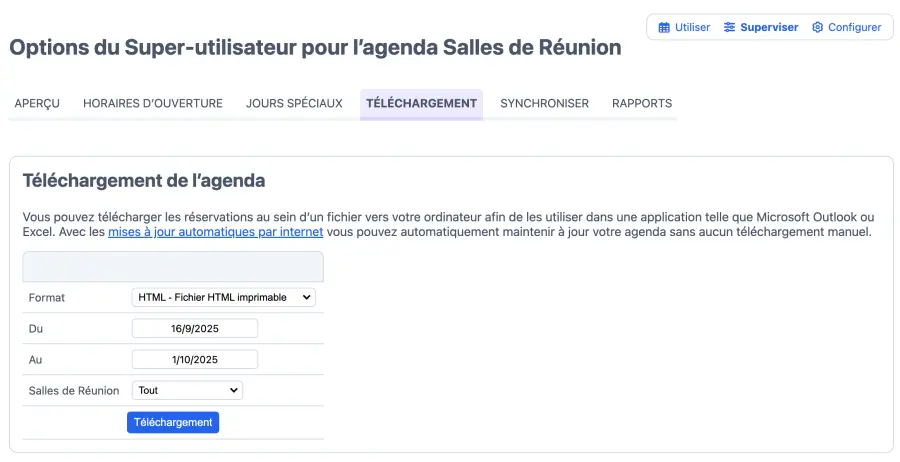Click the sliders icon beside Superviser
Viewport: 900px width, 462px height.
click(x=729, y=27)
